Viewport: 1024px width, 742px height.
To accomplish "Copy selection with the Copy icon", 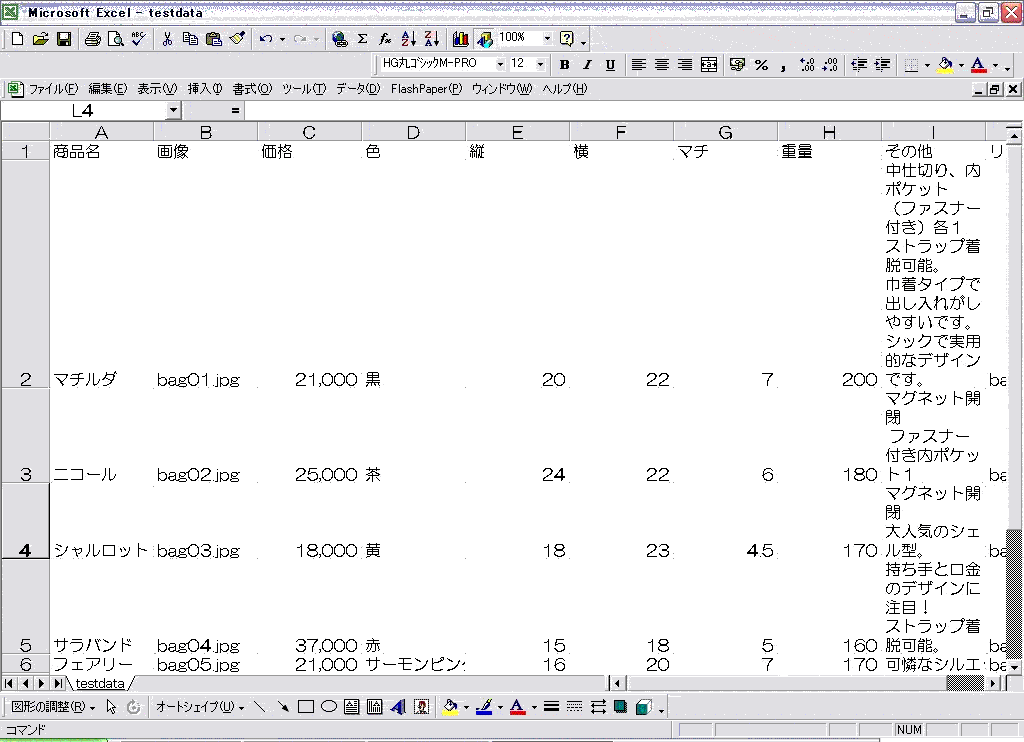I will [190, 39].
